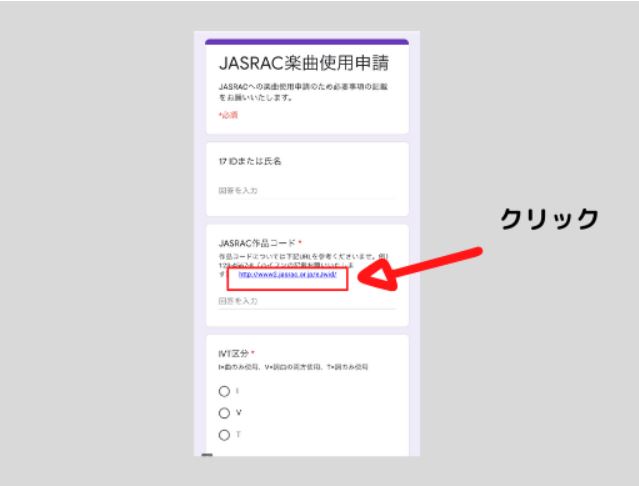
Task: Click the purple bar atop the form header
Action: tap(307, 42)
